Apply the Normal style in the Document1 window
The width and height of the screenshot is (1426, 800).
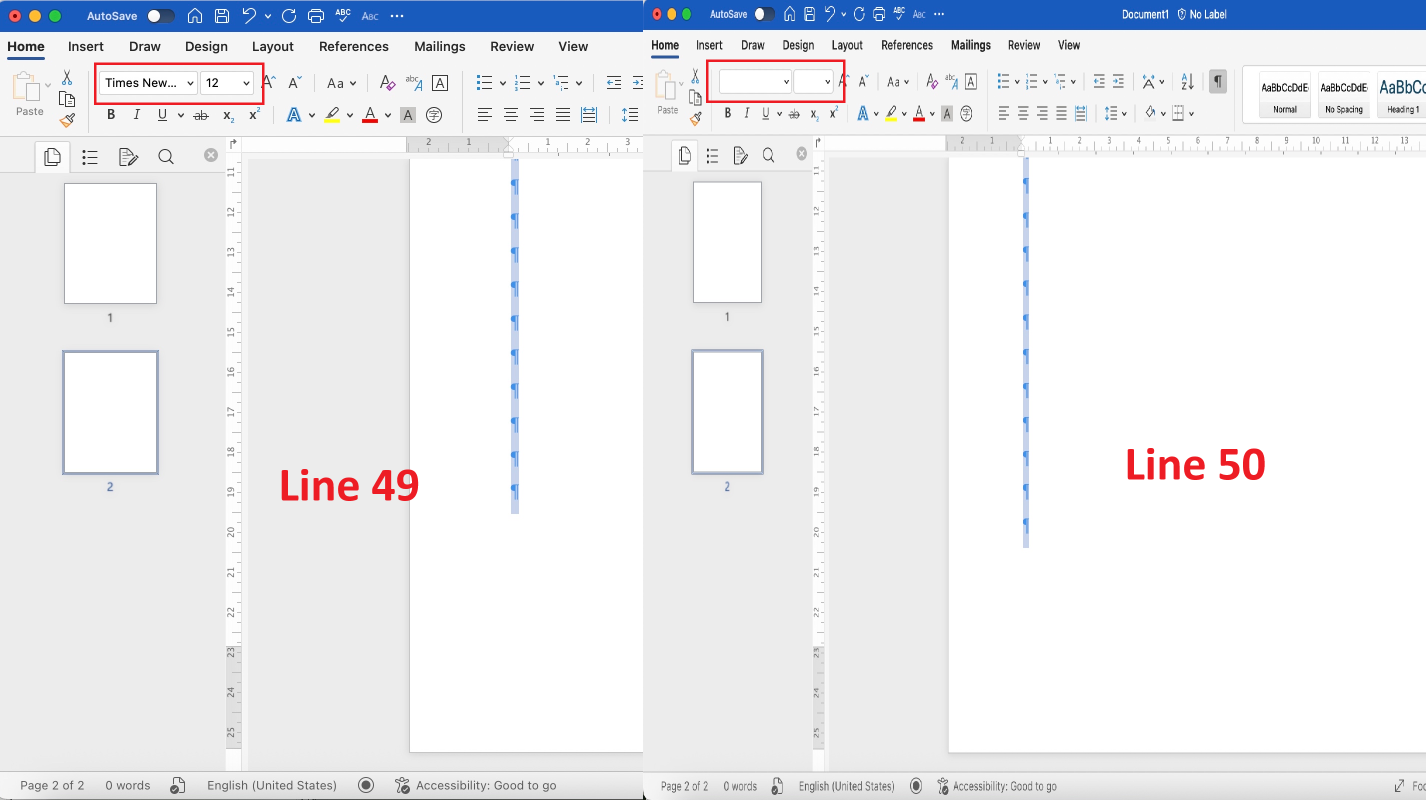tap(1285, 95)
